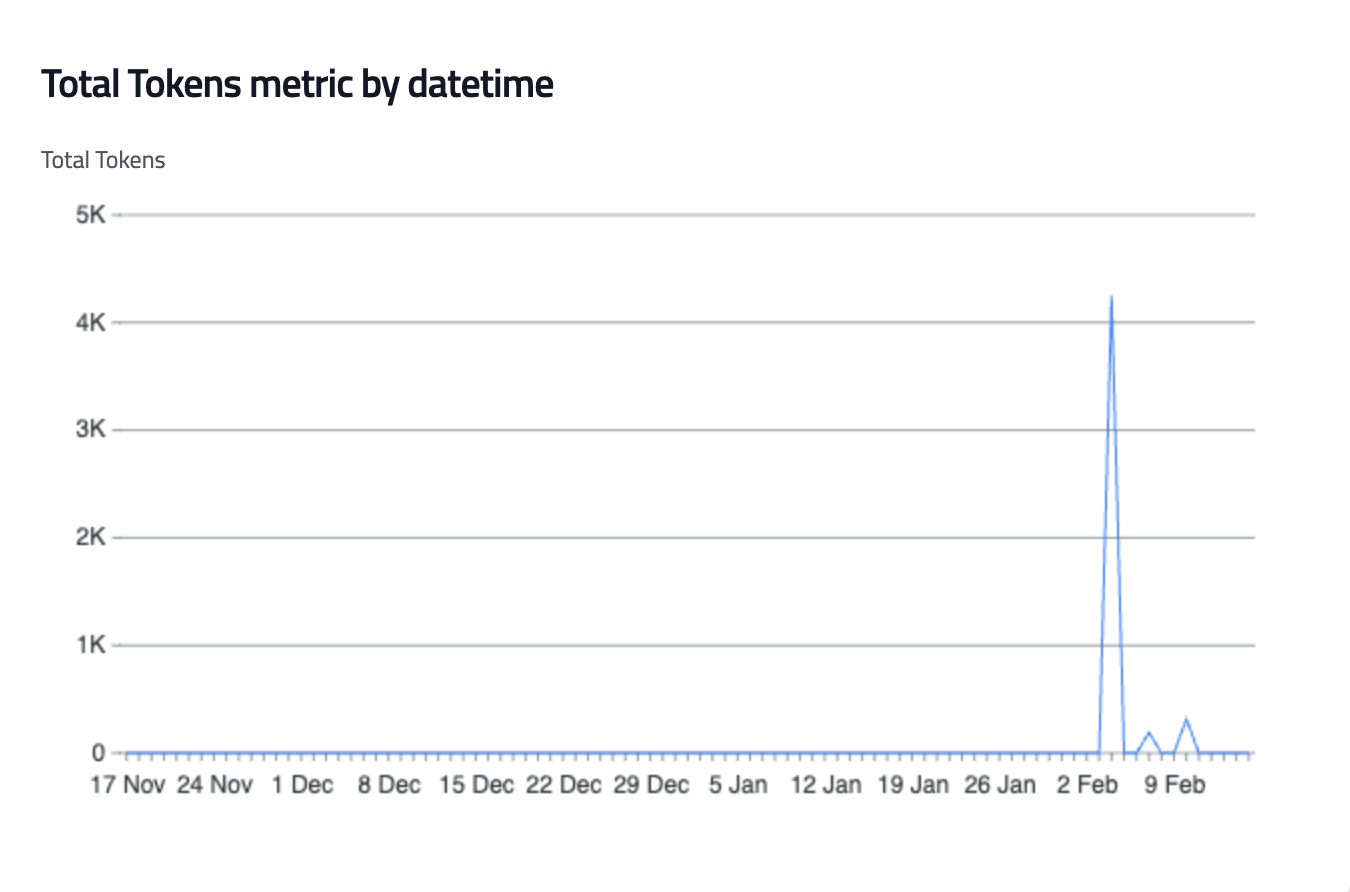Click the 1K y-axis tick label
The image size is (1350, 892).
(x=91, y=645)
